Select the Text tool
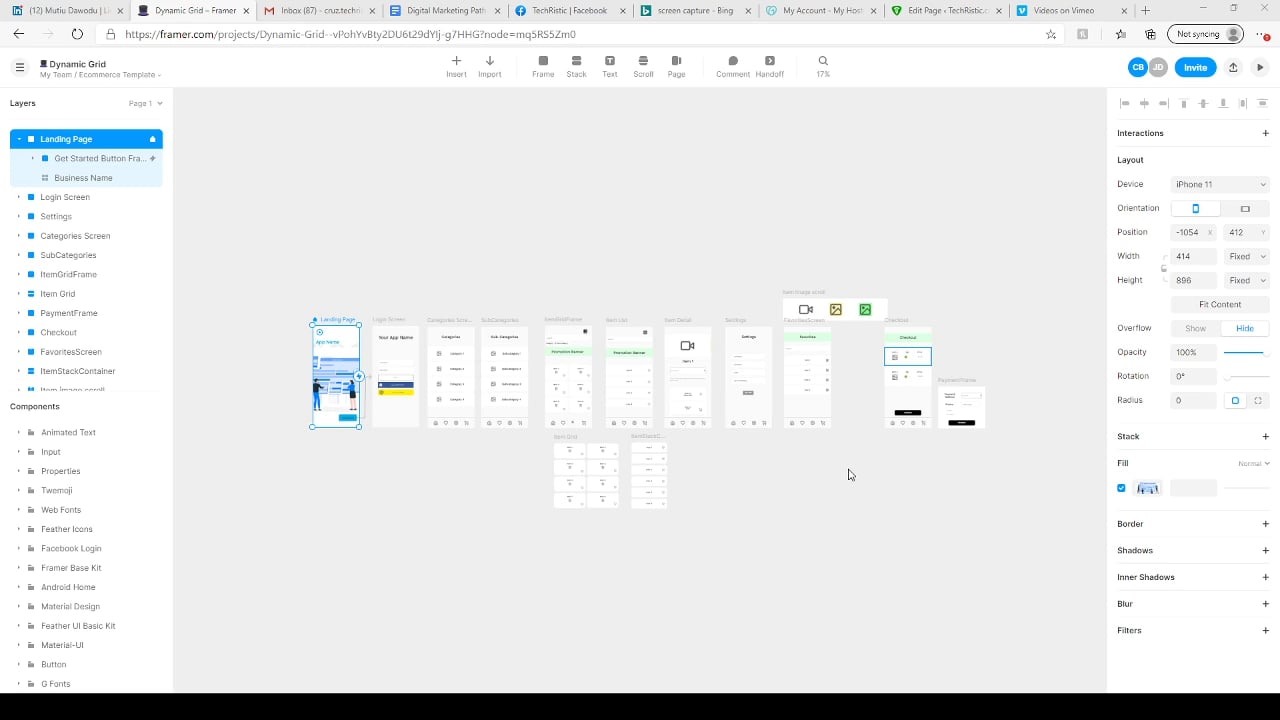 click(609, 66)
